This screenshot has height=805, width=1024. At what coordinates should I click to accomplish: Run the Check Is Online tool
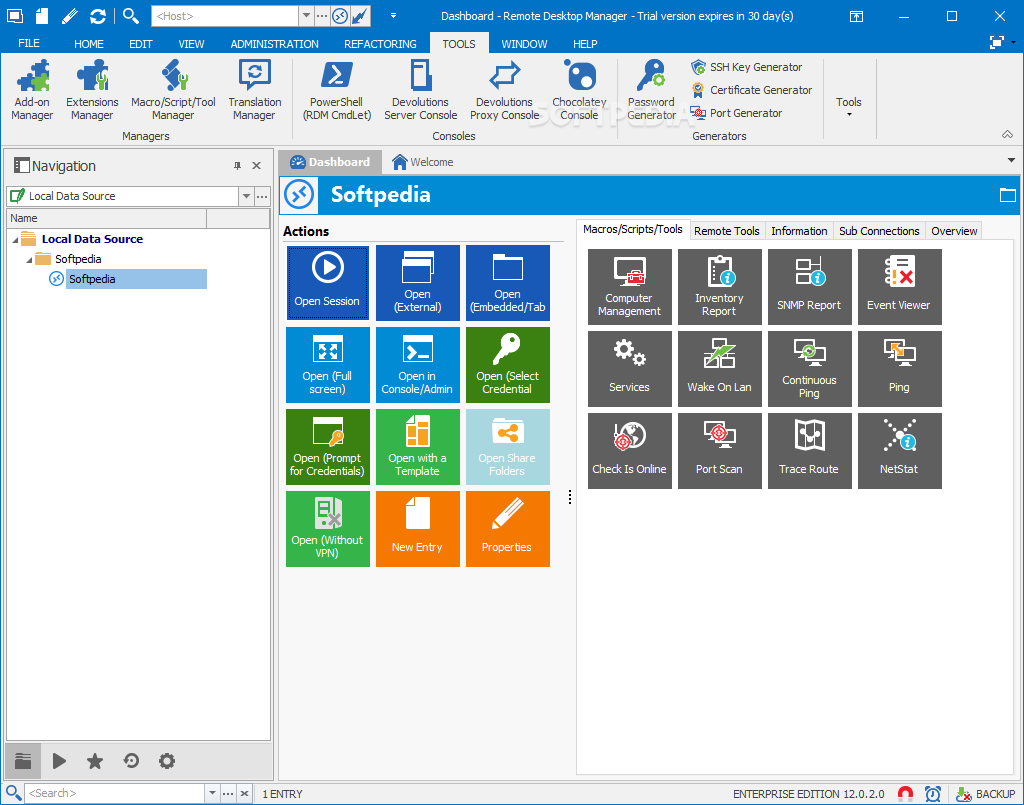(x=630, y=450)
